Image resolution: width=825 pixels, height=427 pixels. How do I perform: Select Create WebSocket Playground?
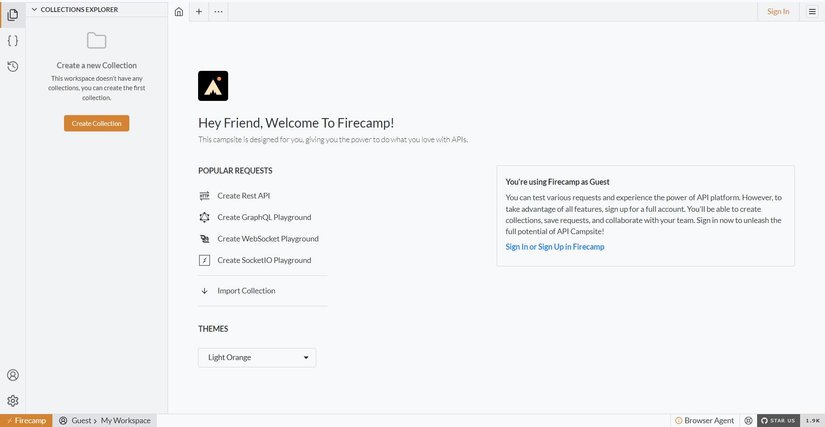[267, 239]
